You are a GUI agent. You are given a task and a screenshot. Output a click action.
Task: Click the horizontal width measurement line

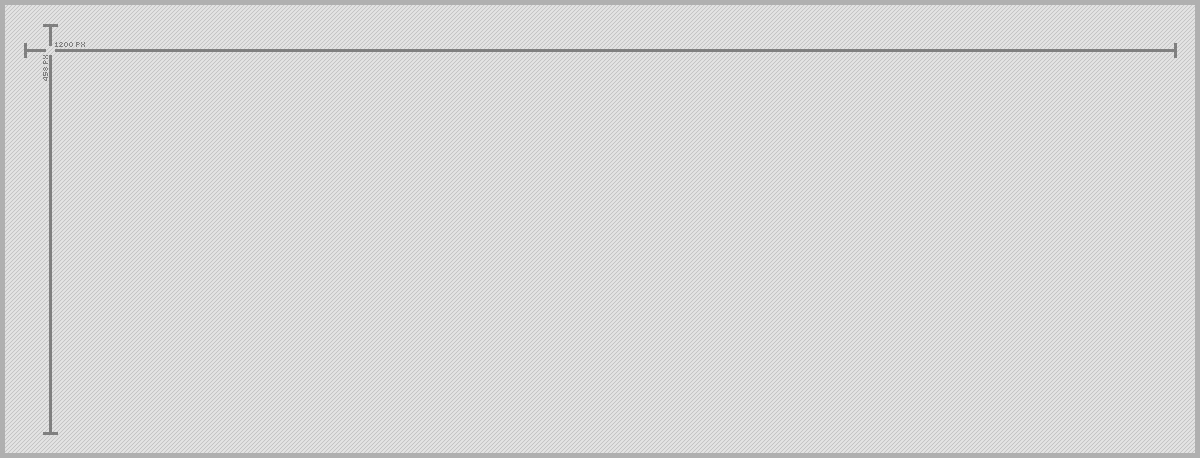pos(614,50)
